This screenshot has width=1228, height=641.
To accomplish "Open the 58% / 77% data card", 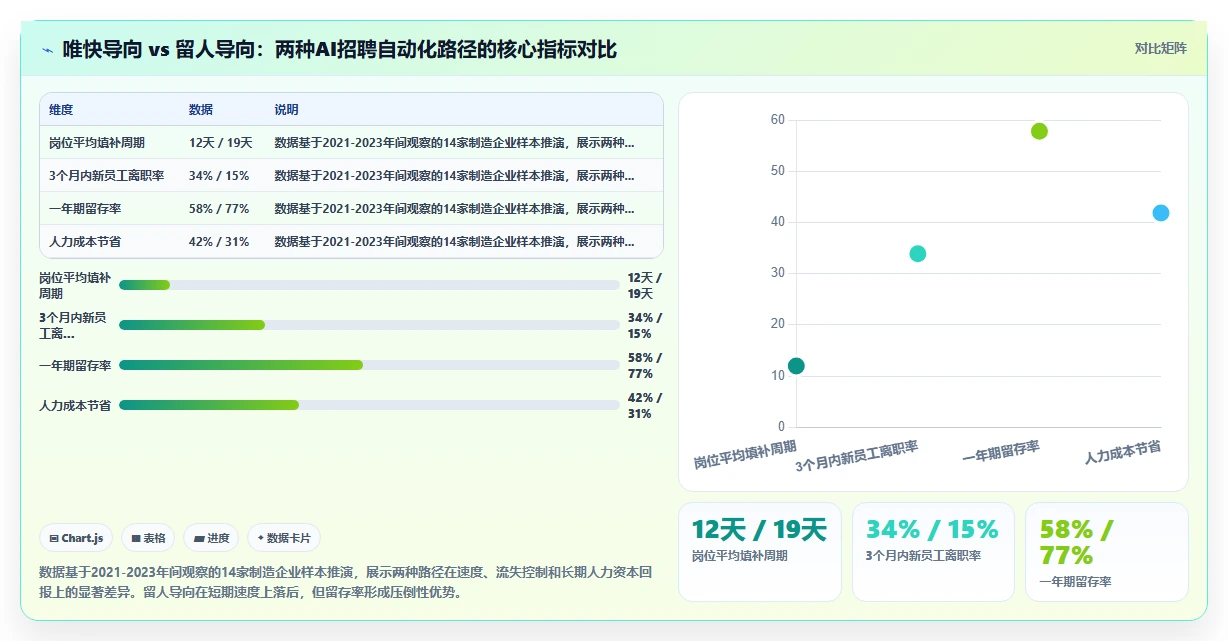I will click(x=1107, y=552).
